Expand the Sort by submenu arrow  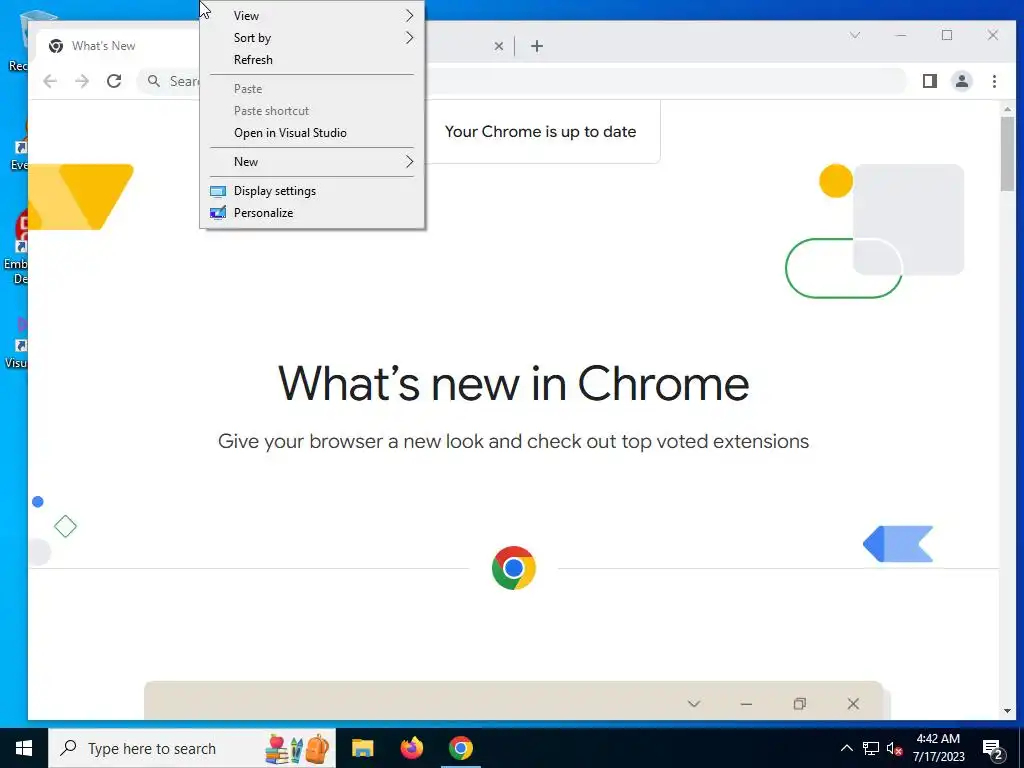409,38
